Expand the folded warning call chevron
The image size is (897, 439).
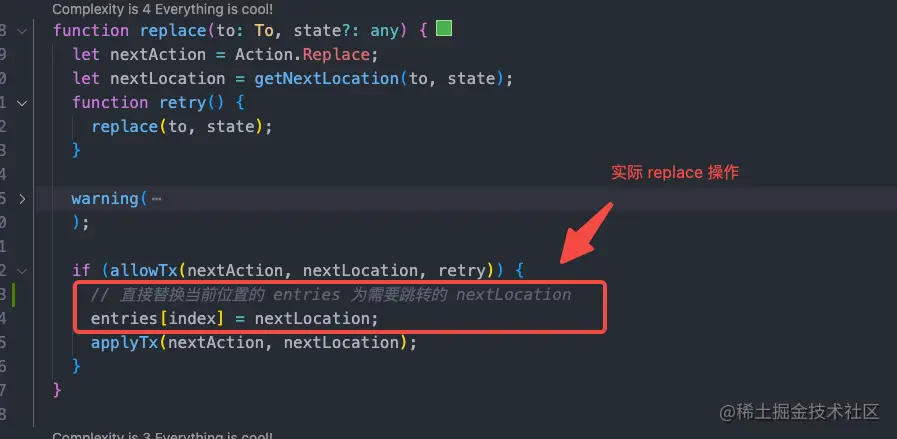point(22,199)
